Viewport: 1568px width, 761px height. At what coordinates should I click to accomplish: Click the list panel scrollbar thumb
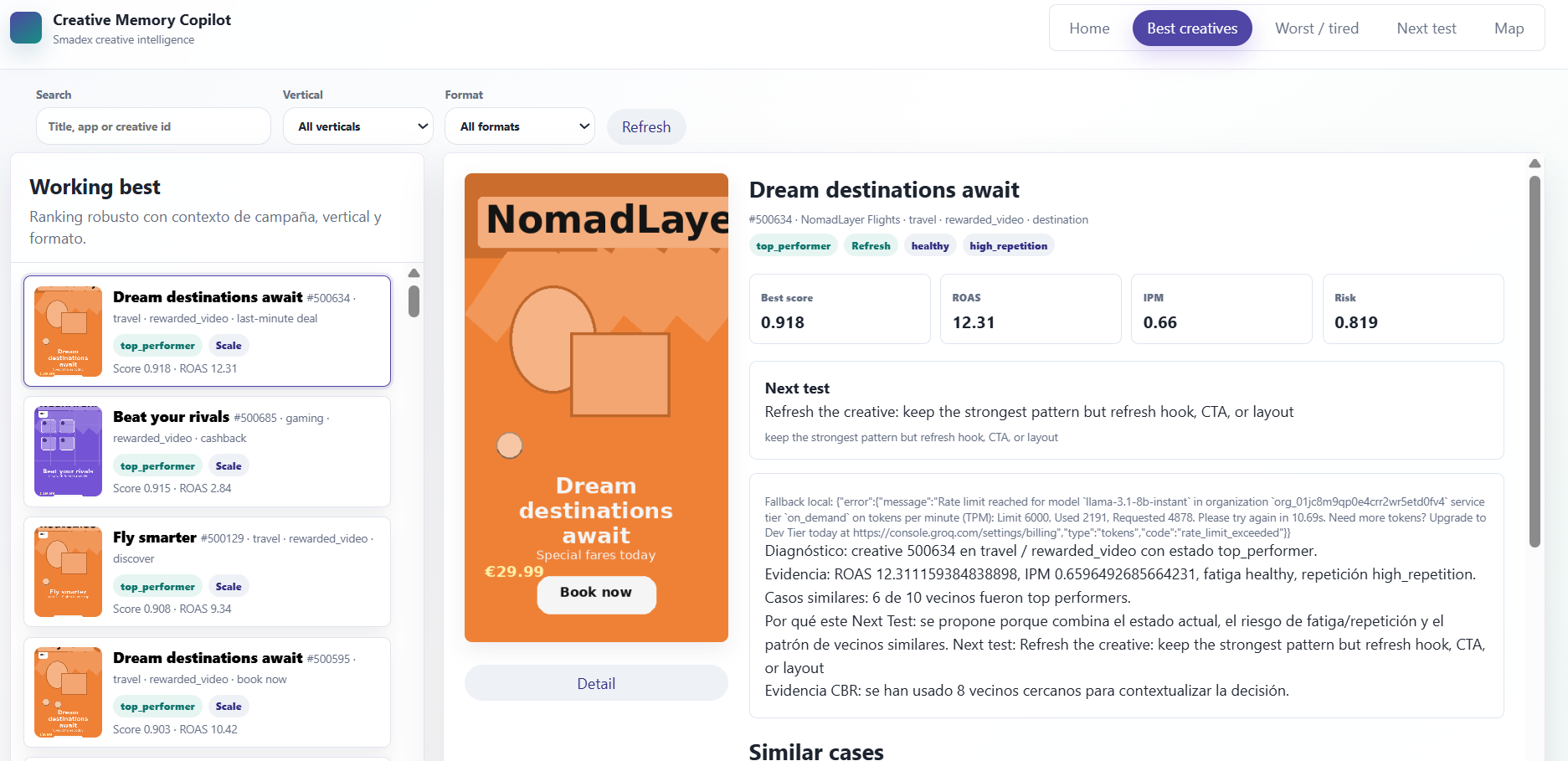(x=414, y=301)
